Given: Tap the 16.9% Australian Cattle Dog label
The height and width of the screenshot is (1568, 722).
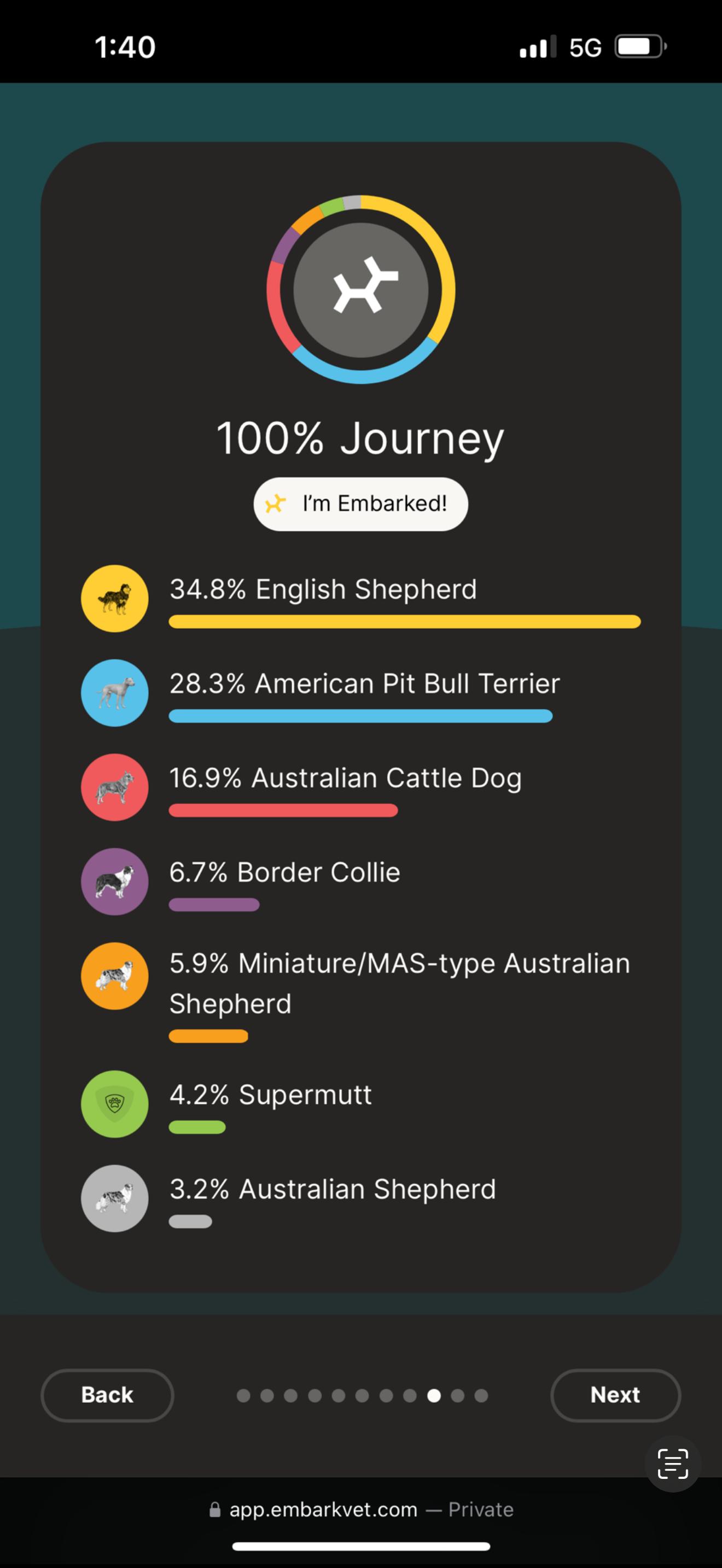Looking at the screenshot, I should coord(345,778).
